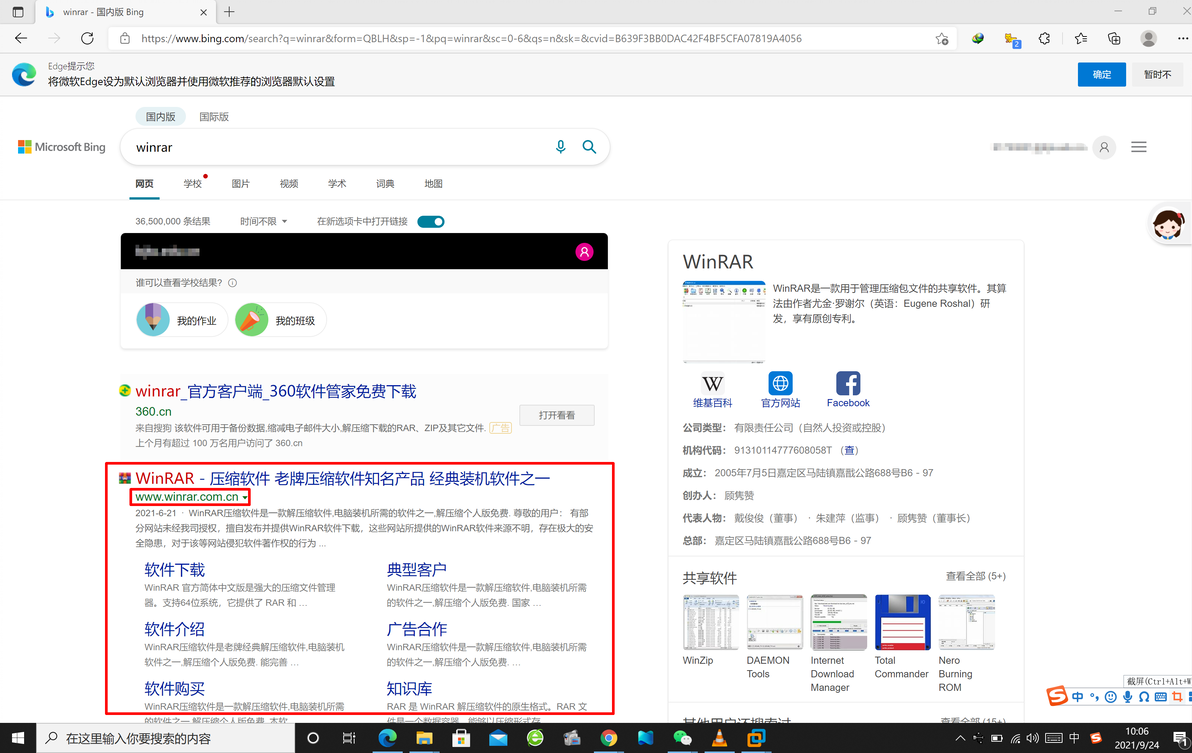The height and width of the screenshot is (753, 1192).
Task: Open the 广告合作 sublink
Action: 417,629
